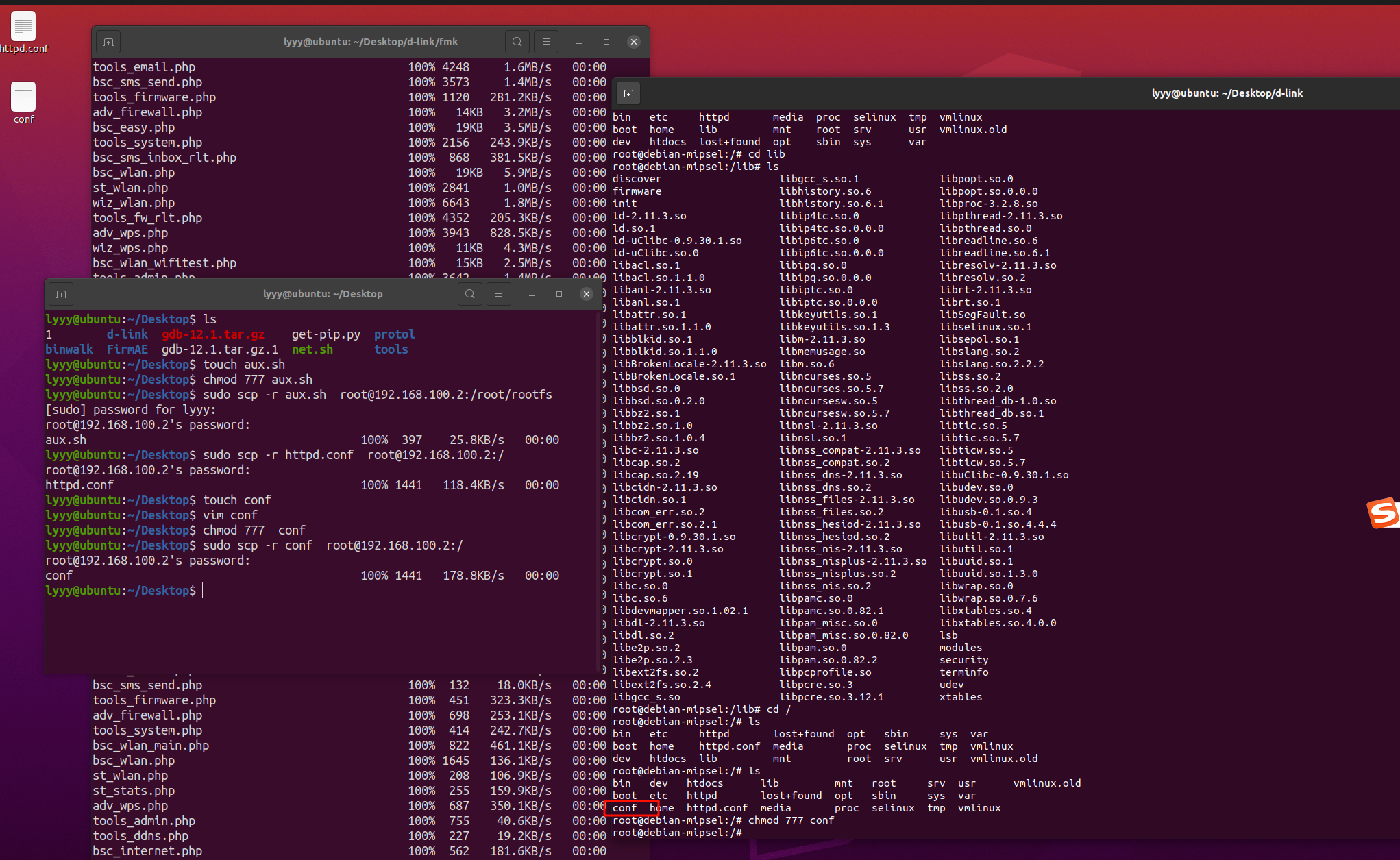Minimize the fmk terminal window
Image resolution: width=1400 pixels, height=860 pixels.
(579, 42)
